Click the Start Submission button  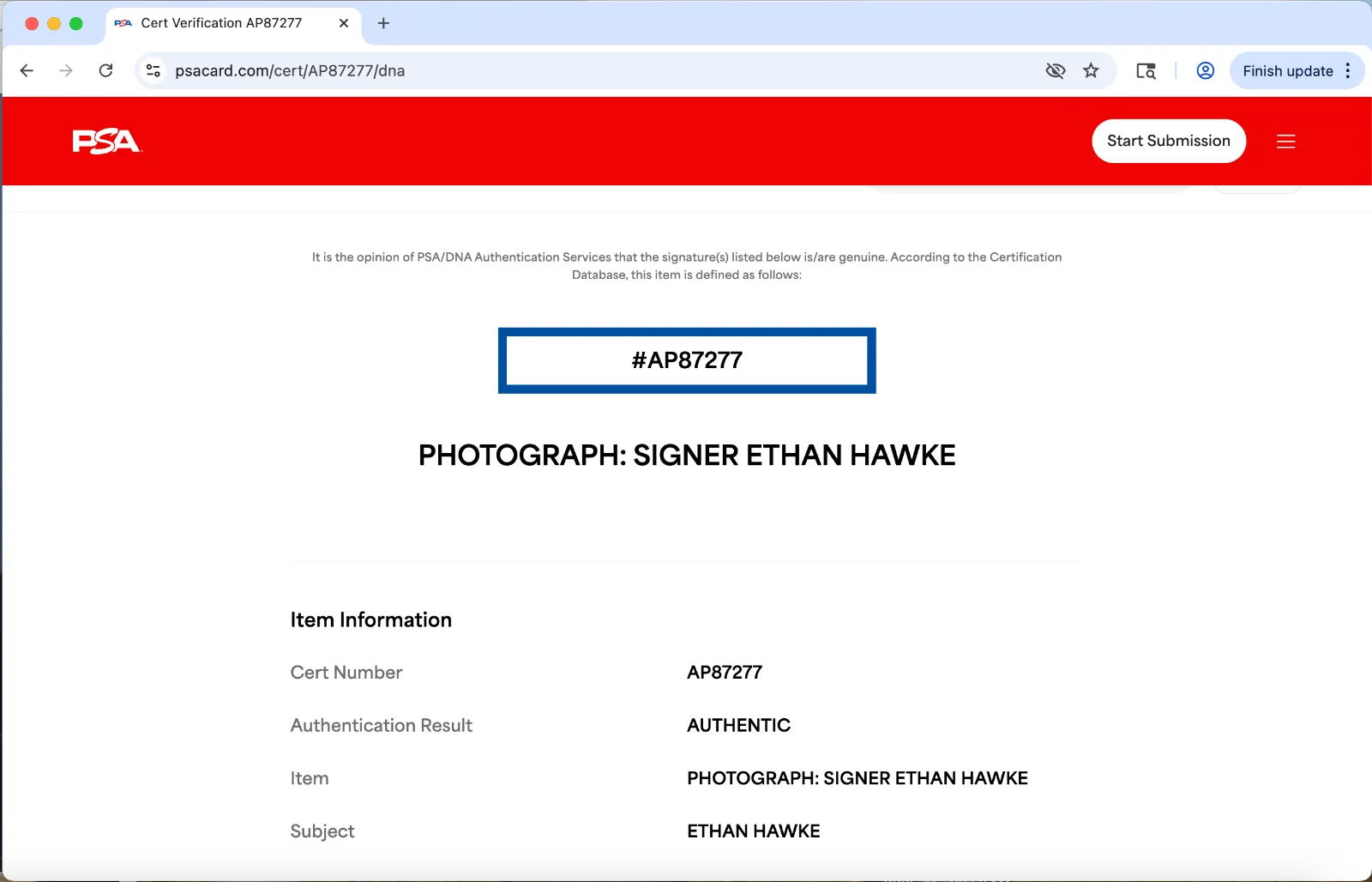tap(1168, 141)
